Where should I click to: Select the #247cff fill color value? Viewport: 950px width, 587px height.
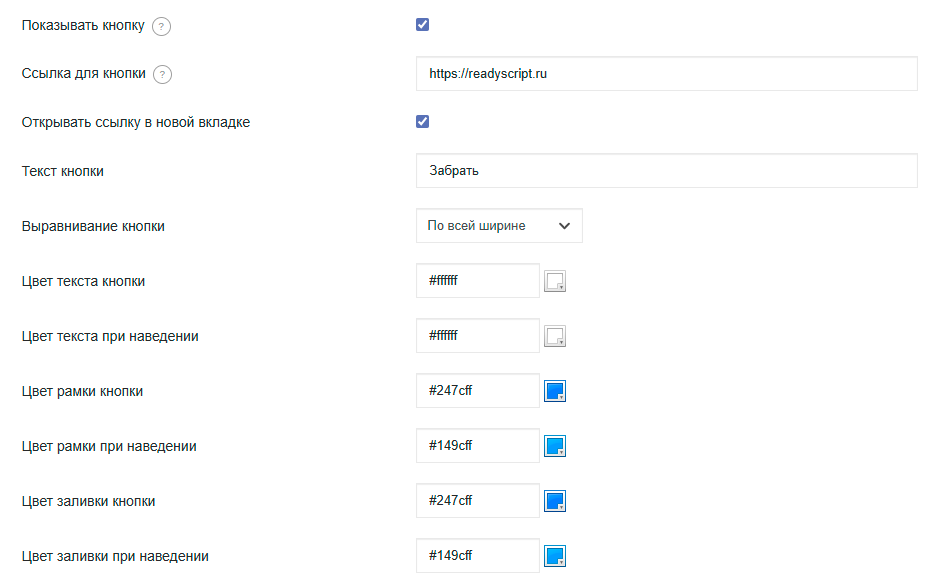tap(477, 501)
